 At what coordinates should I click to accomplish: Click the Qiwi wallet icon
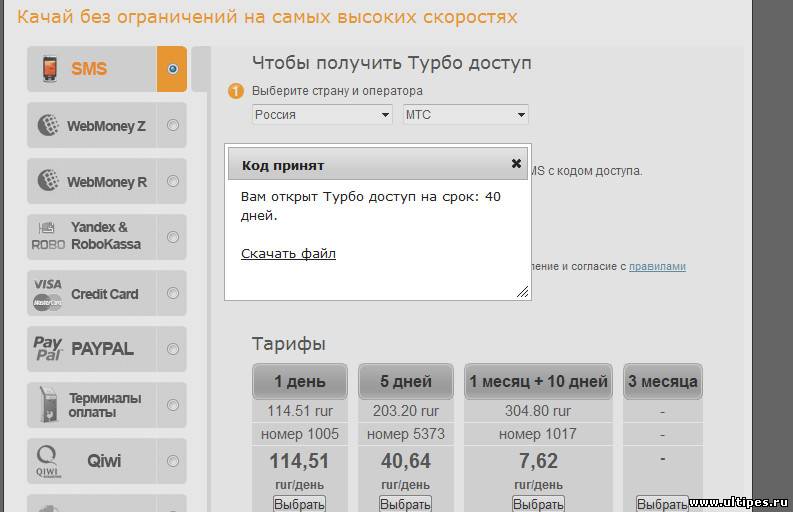pos(47,461)
